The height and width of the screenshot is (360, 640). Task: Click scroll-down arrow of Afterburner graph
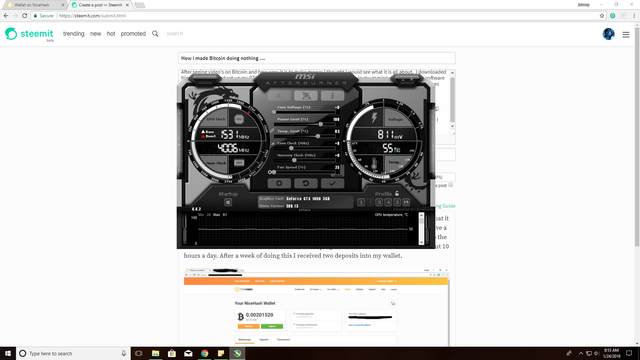click(421, 242)
